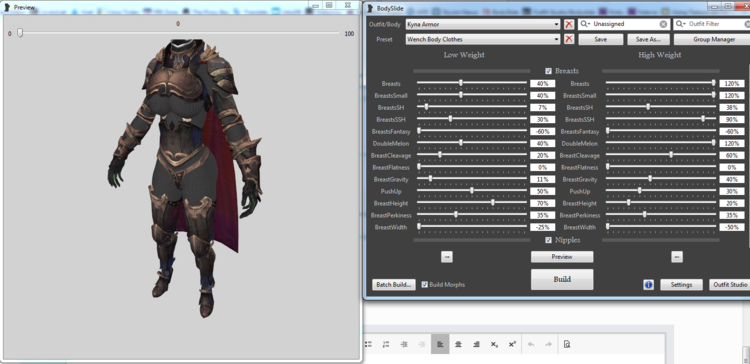Click the armor model in Preview window
Screen dimensions: 750x364
pos(185,177)
